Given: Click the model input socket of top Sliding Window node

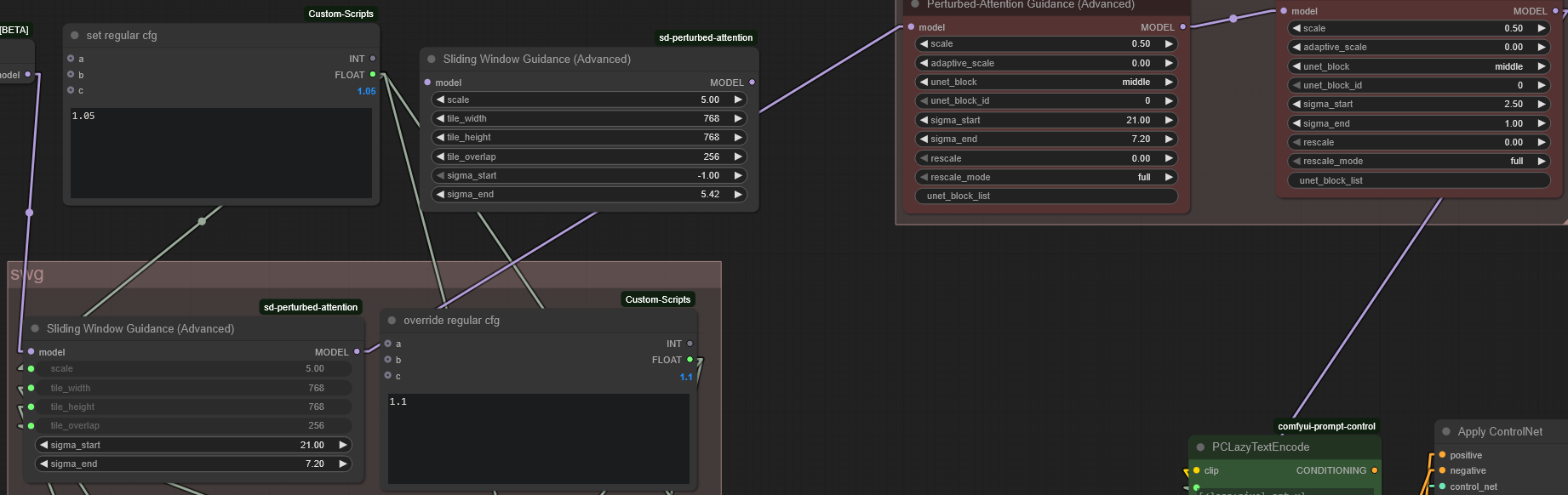Looking at the screenshot, I should tap(427, 82).
